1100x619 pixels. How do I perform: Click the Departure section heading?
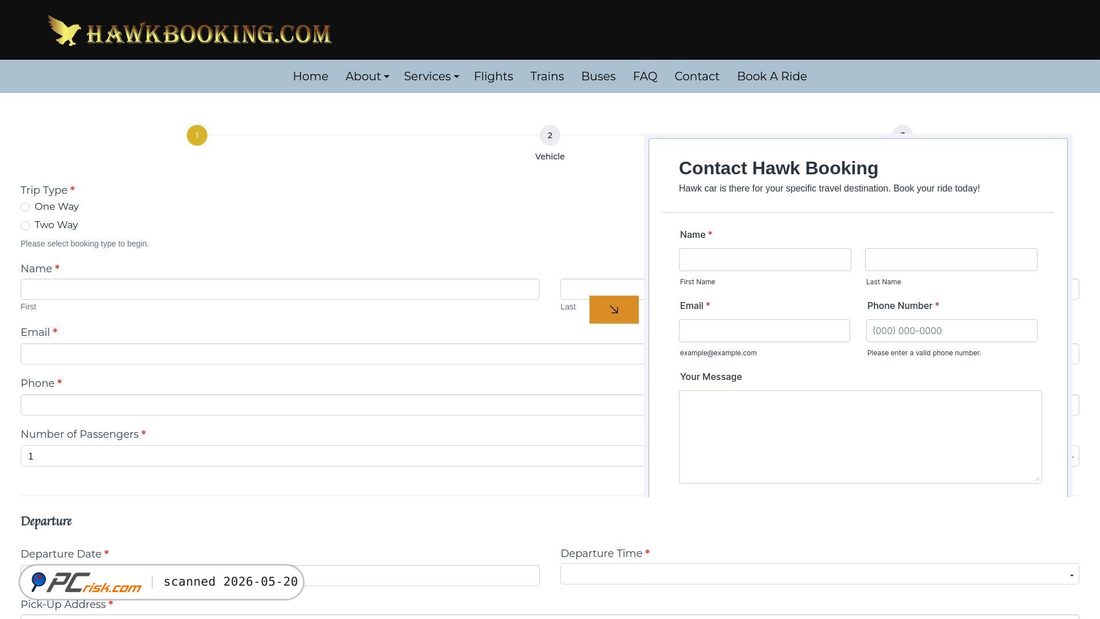pos(46,521)
